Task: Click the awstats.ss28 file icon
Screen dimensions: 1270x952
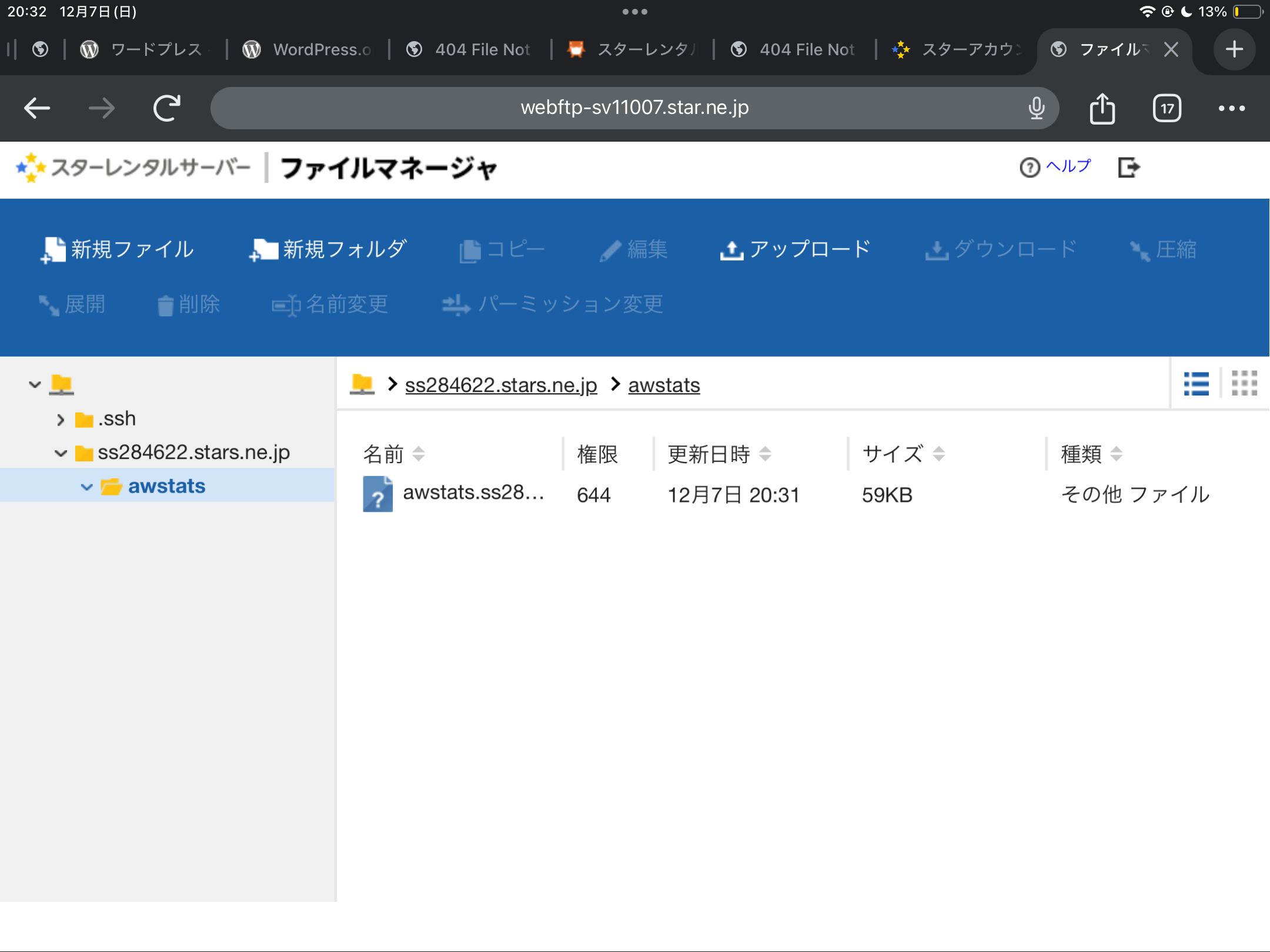Action: 377,494
